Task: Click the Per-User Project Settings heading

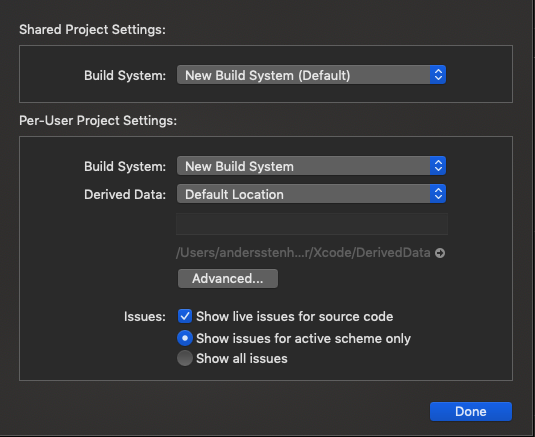Action: pos(98,120)
